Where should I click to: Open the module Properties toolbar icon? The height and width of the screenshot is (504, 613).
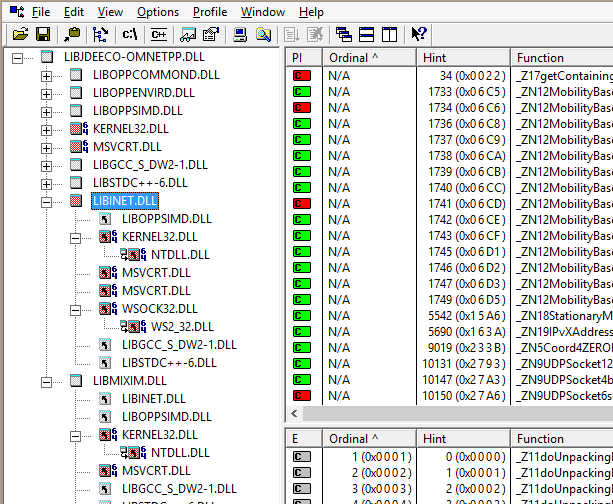[x=211, y=34]
